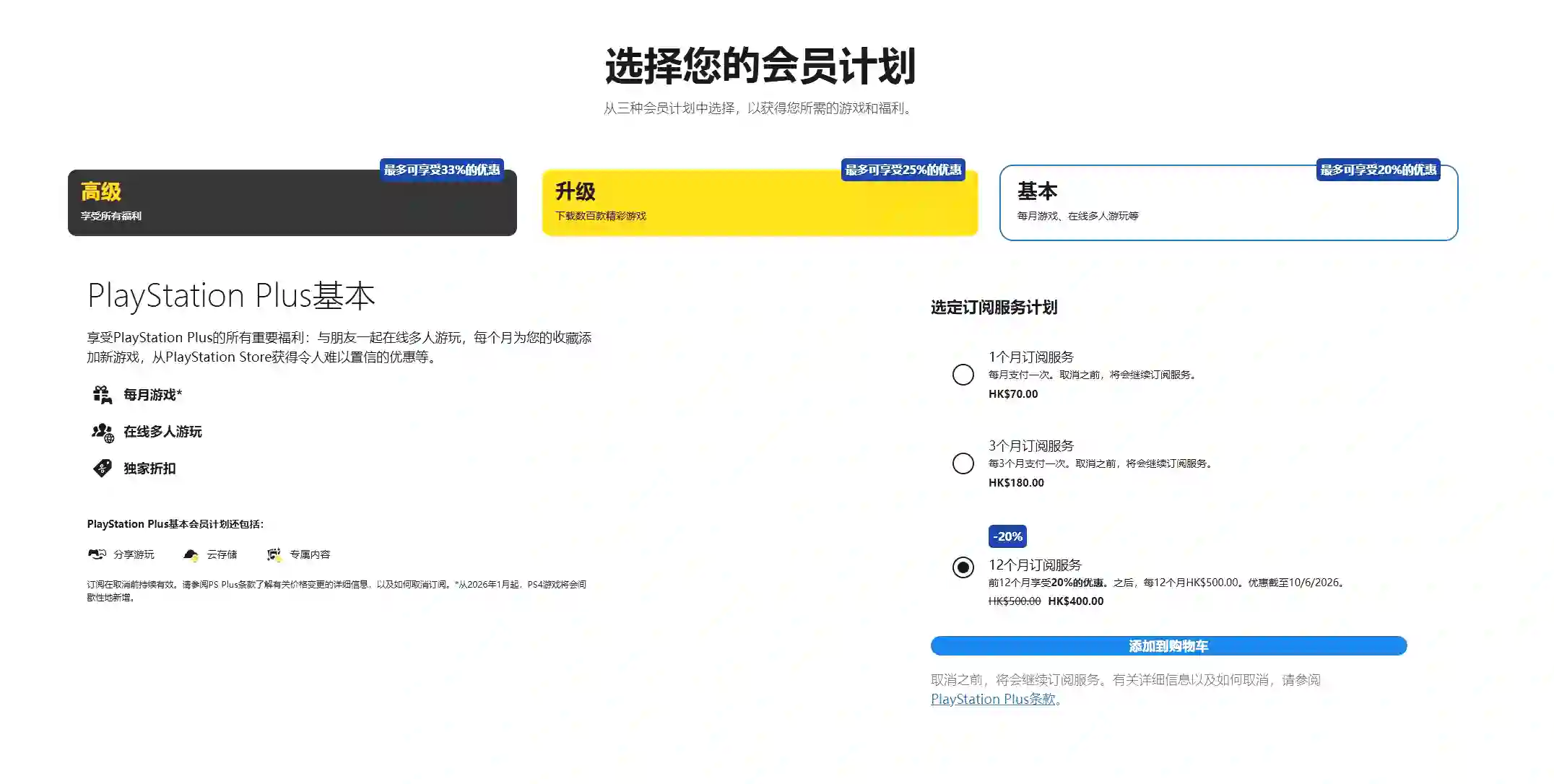Click the 独家折扣 benefit label
Screen dimensions: 1554x784
[149, 469]
